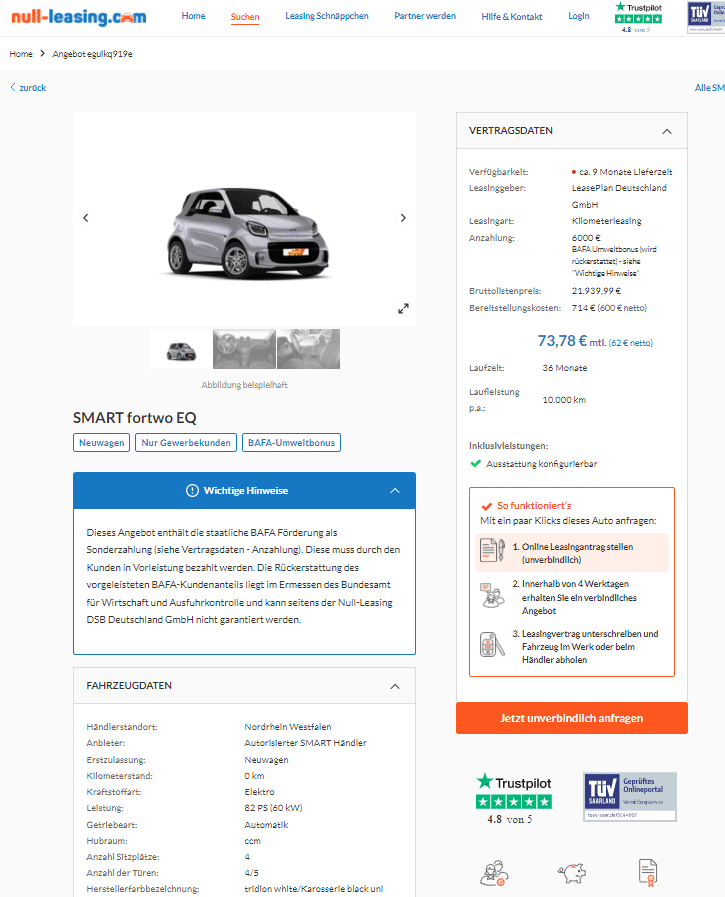Click the 36 Monate Laufzeit value
Image resolution: width=725 pixels, height=897 pixels.
(x=565, y=368)
